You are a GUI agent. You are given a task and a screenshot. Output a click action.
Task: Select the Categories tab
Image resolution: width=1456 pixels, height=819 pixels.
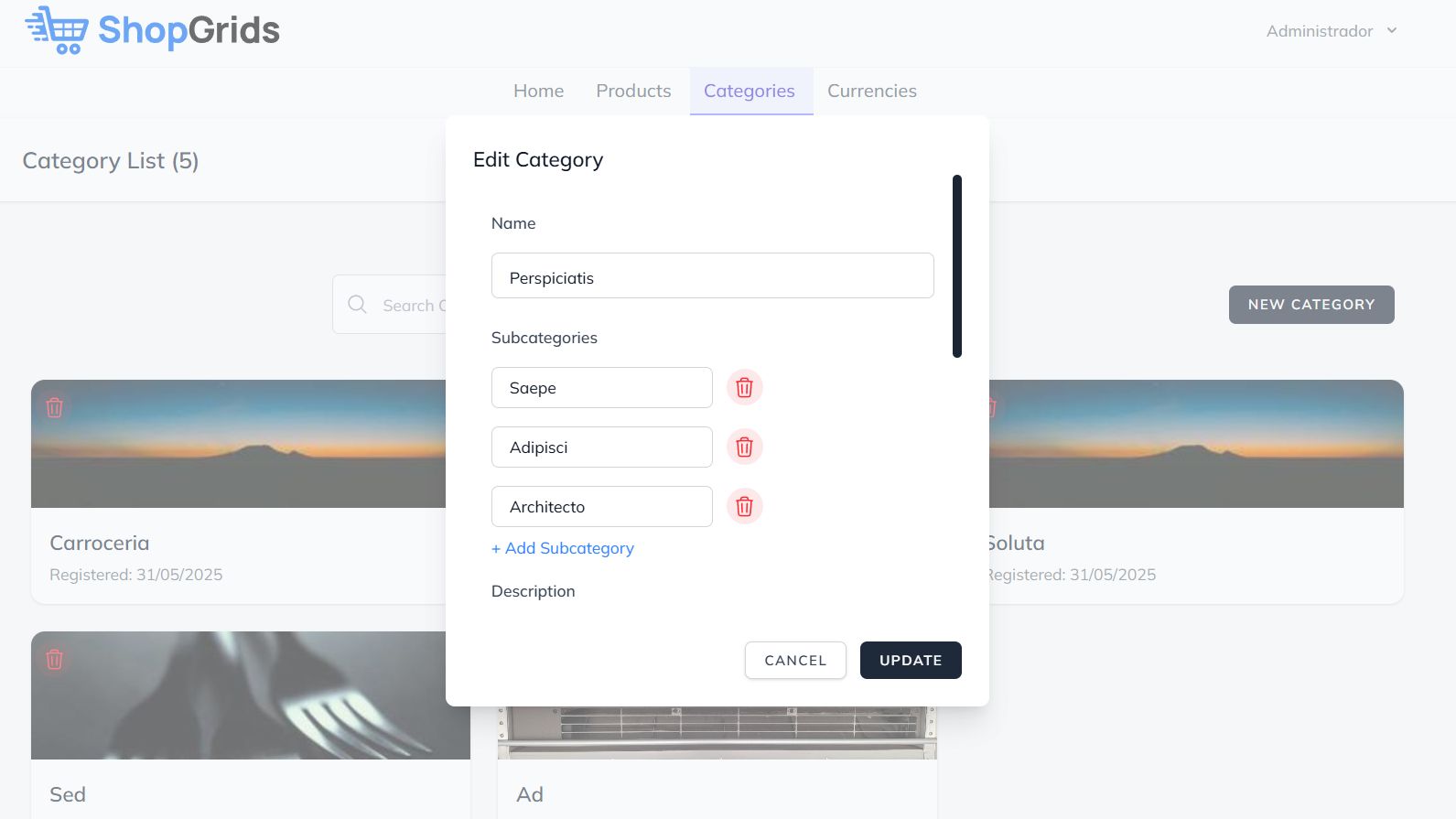pos(750,91)
